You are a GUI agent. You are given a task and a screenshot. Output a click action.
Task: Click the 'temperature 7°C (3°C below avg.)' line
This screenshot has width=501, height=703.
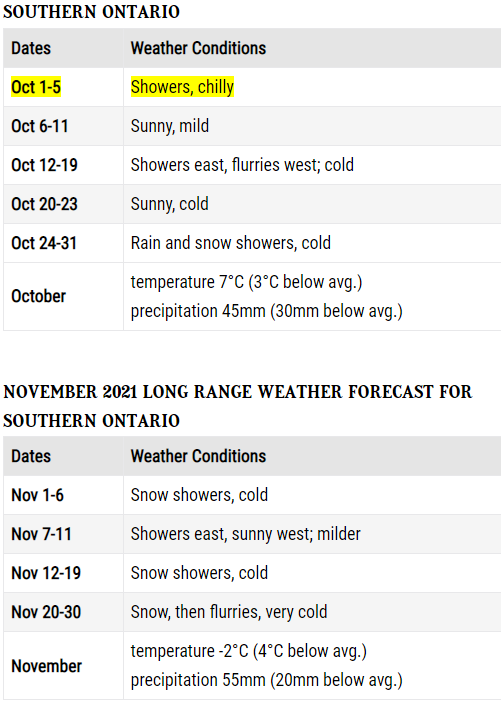click(246, 282)
